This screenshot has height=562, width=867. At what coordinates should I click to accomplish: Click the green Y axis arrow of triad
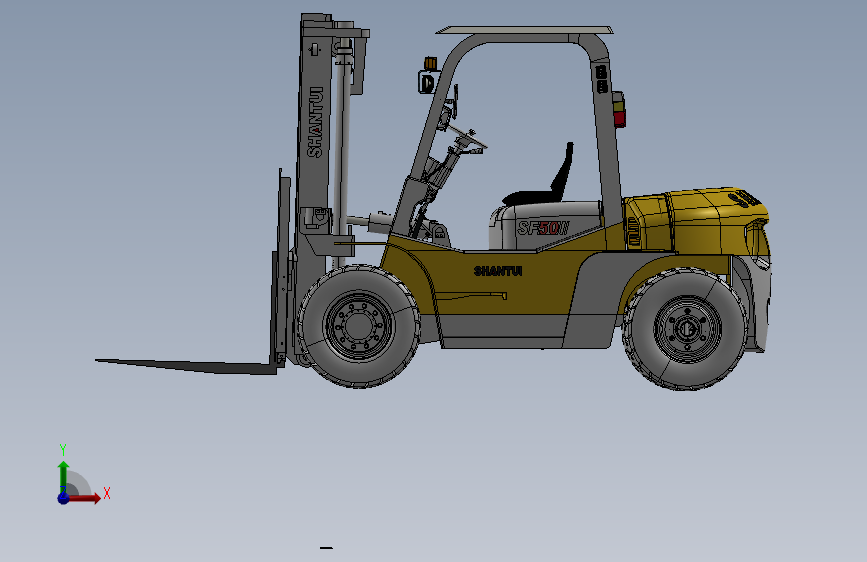point(63,477)
